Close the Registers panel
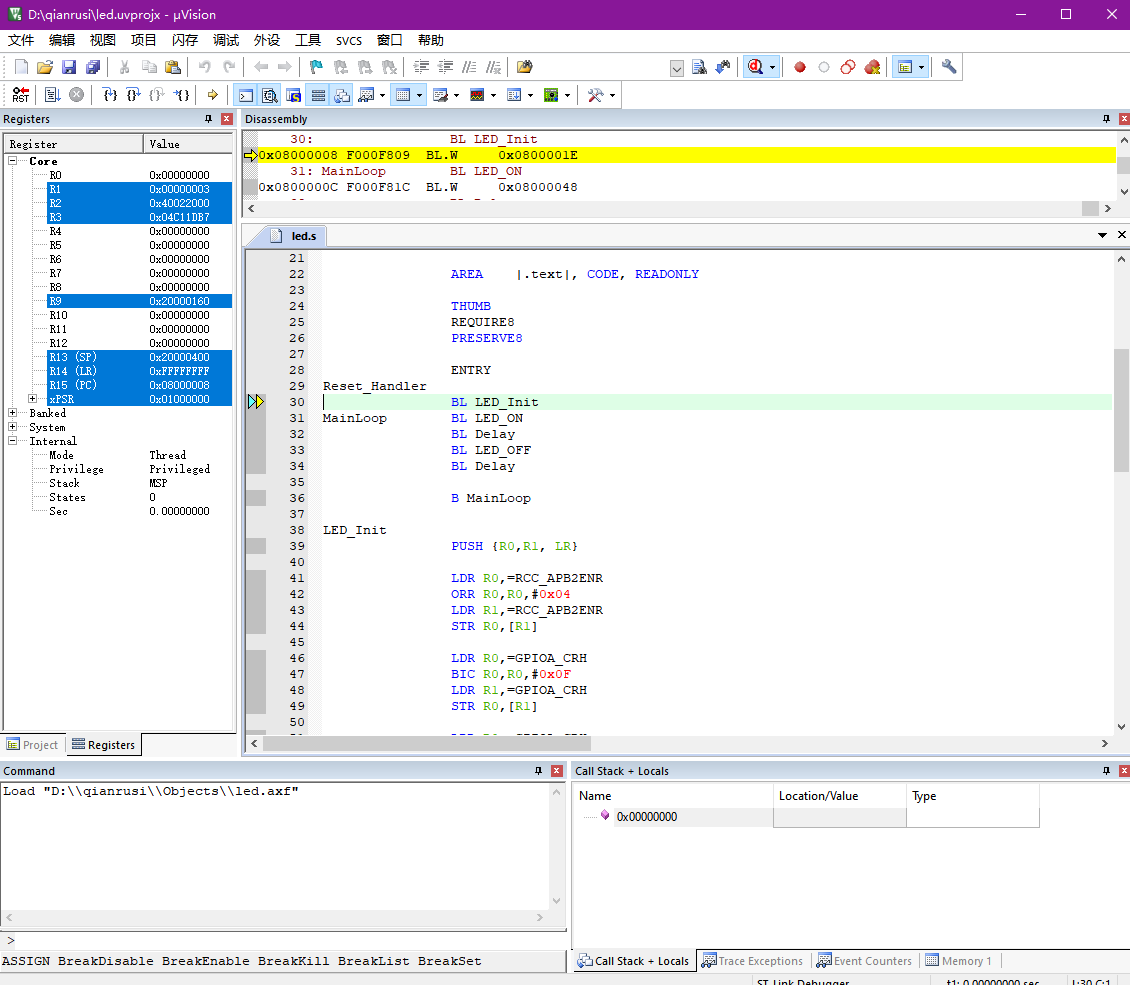 coord(227,119)
